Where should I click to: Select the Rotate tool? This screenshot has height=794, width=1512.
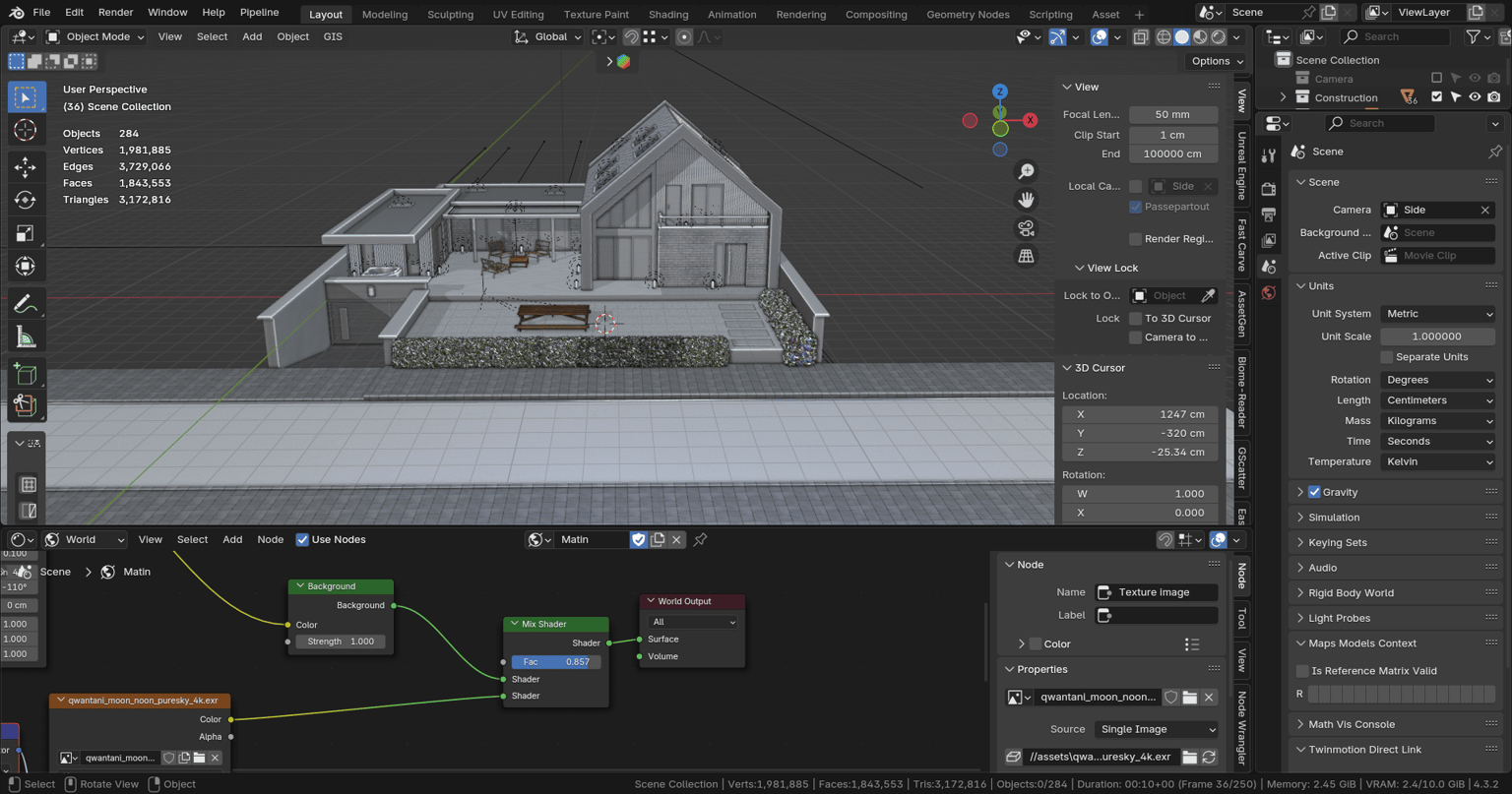[x=26, y=200]
